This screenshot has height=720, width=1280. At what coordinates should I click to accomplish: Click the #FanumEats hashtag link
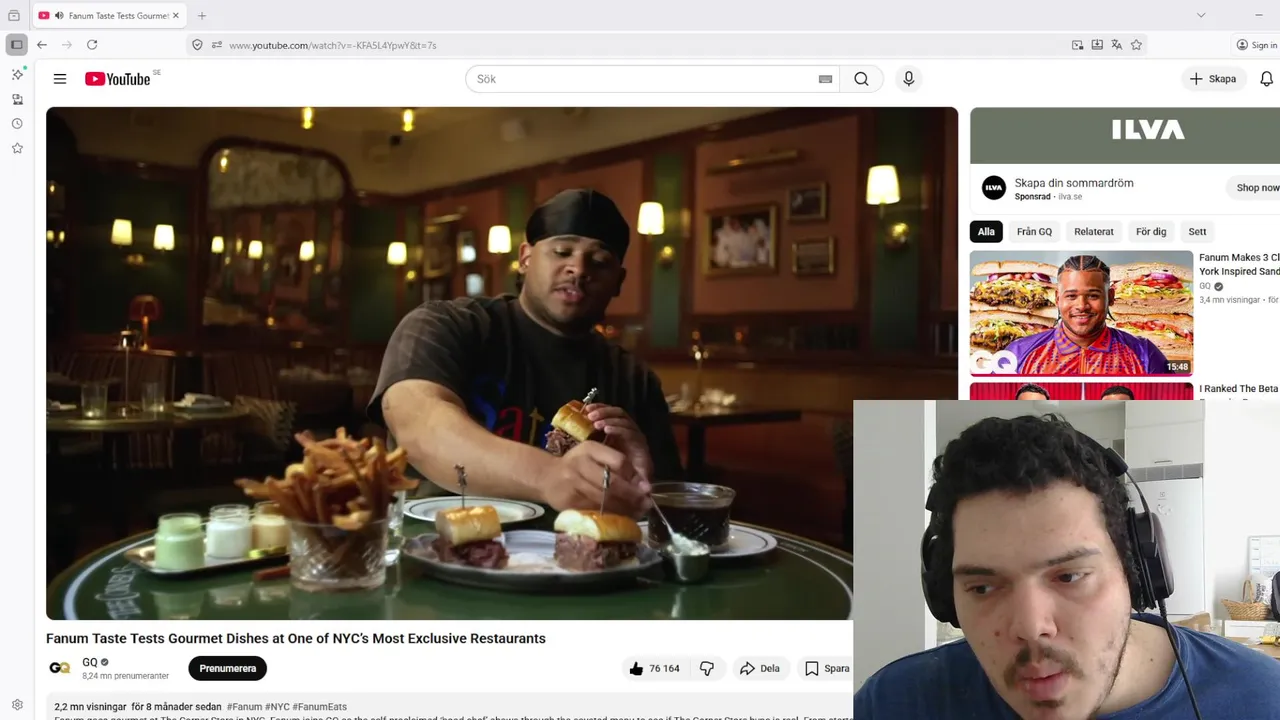tap(320, 707)
